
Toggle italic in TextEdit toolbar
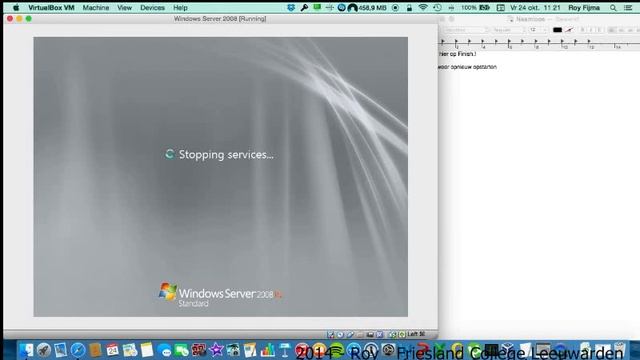[x=591, y=30]
